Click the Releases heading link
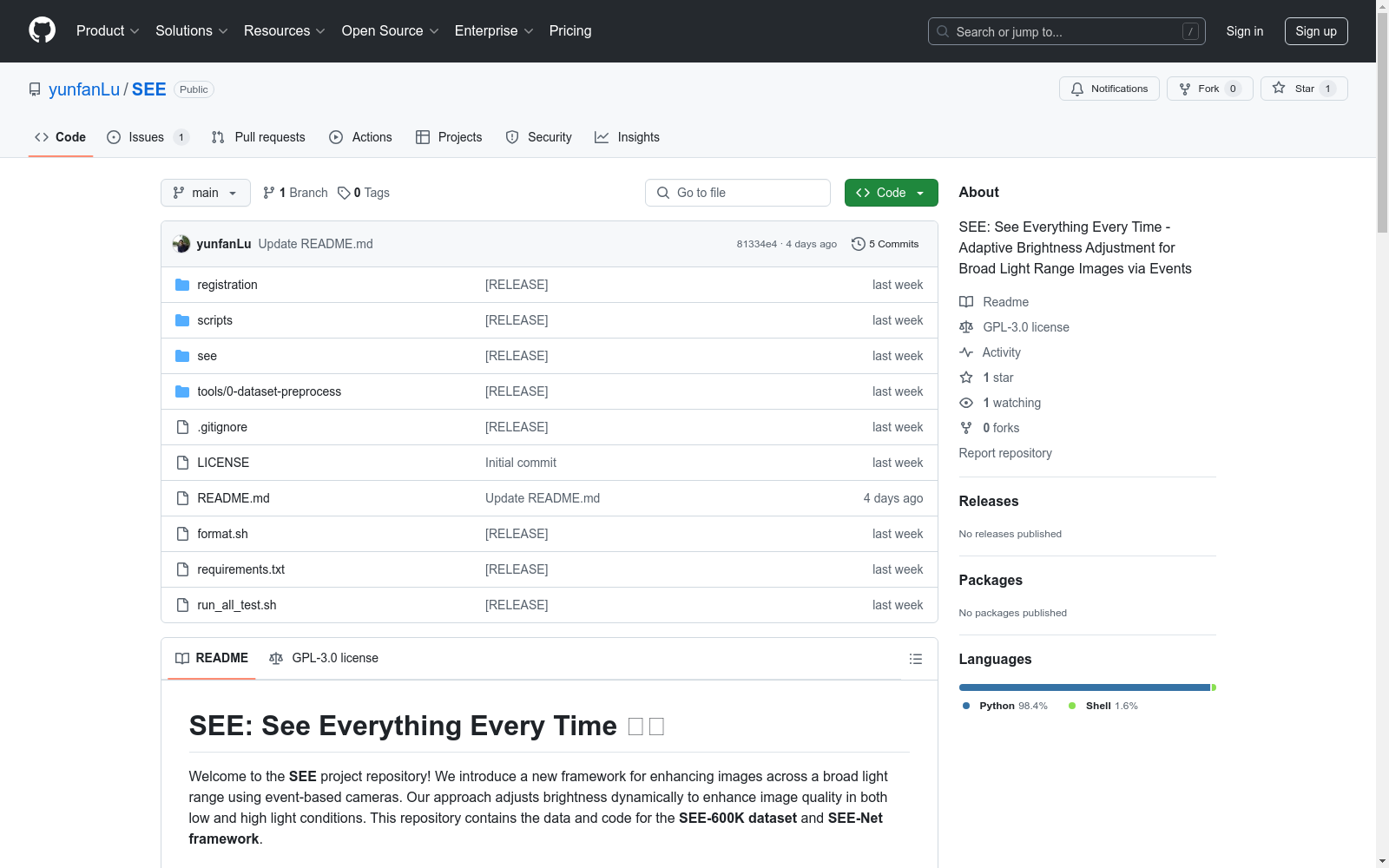Image resolution: width=1389 pixels, height=868 pixels. point(989,501)
